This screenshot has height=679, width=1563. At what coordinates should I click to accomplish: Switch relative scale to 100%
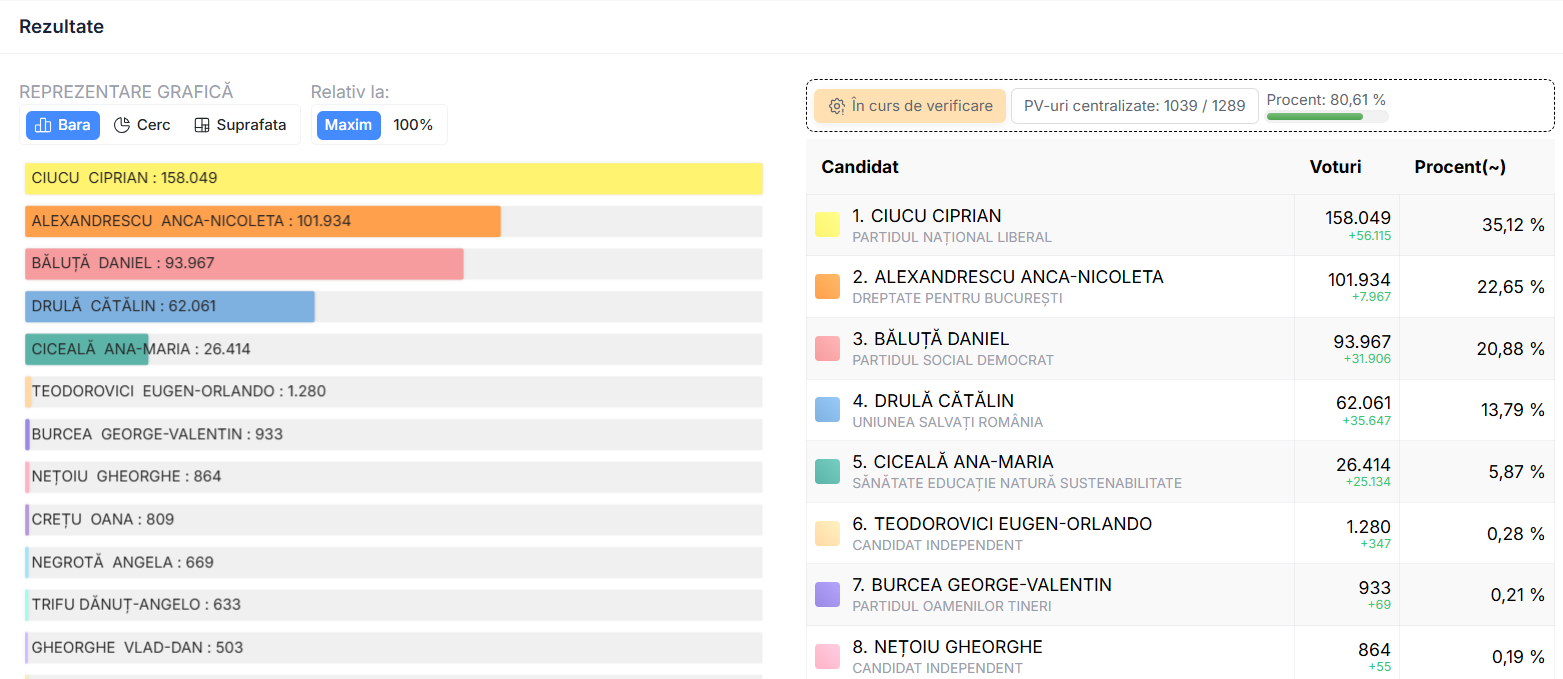click(x=413, y=125)
